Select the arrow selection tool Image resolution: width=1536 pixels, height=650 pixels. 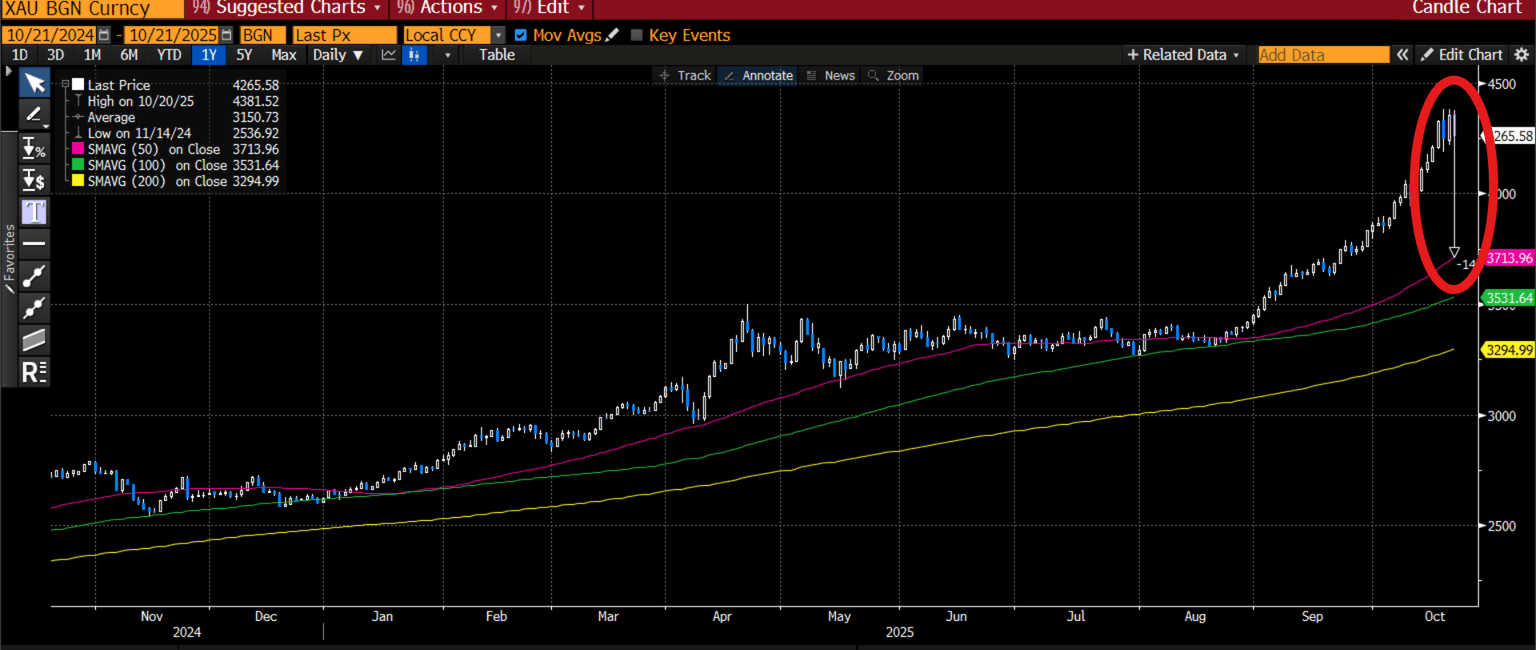[x=34, y=82]
